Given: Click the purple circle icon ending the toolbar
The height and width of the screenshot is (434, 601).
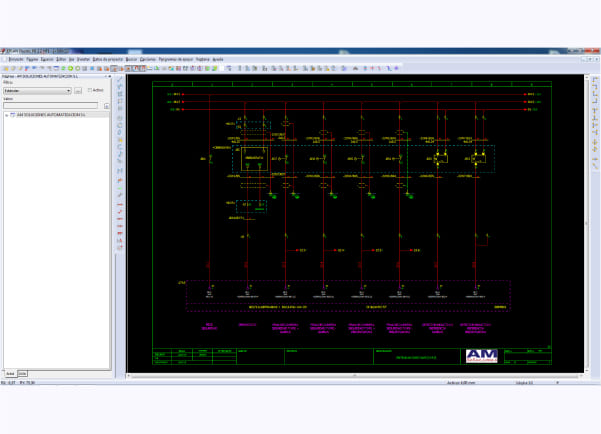Looking at the screenshot, I should click(x=396, y=68).
